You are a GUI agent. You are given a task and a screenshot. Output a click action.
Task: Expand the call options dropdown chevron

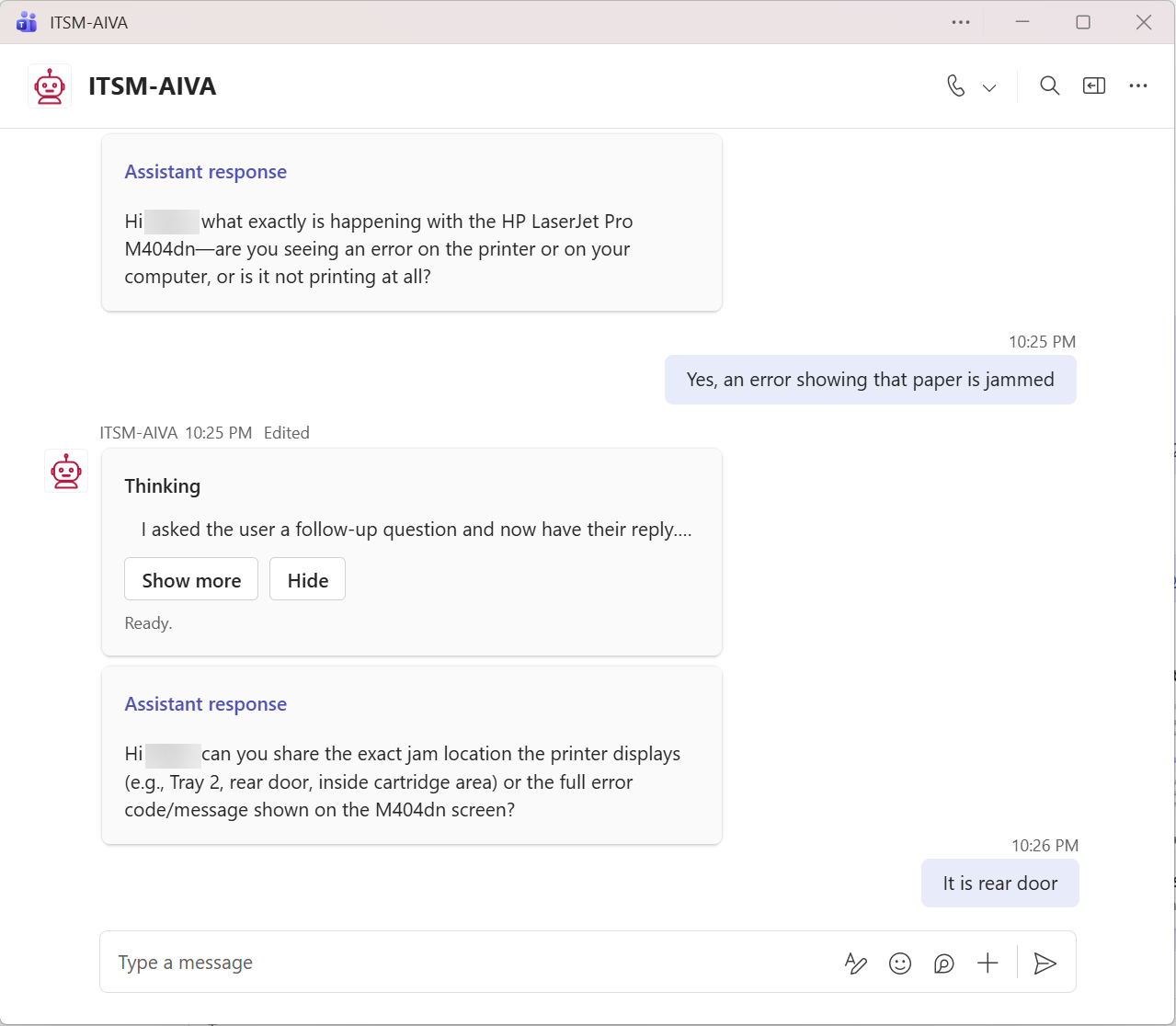989,87
